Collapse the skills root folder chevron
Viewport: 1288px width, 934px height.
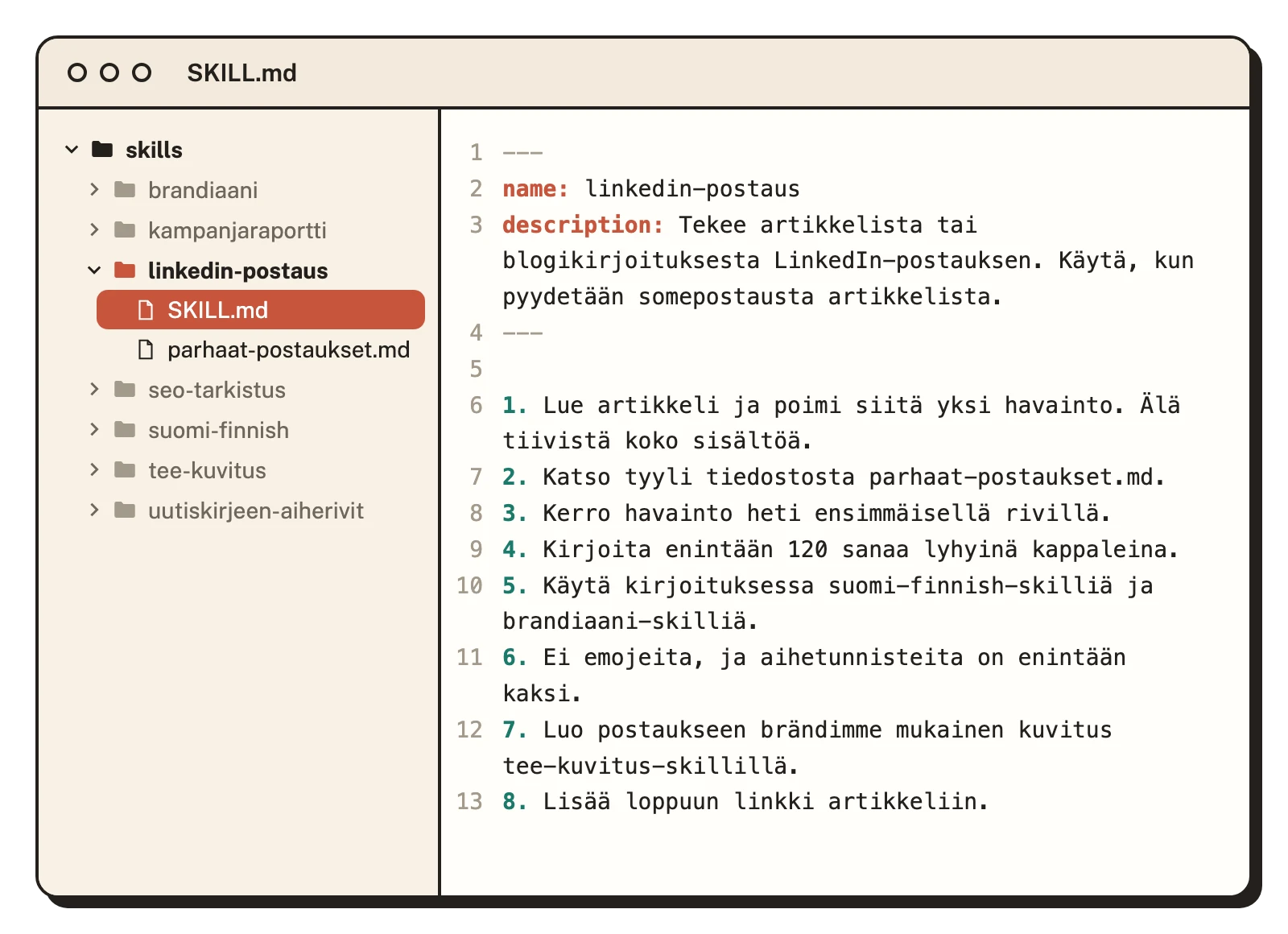click(72, 150)
